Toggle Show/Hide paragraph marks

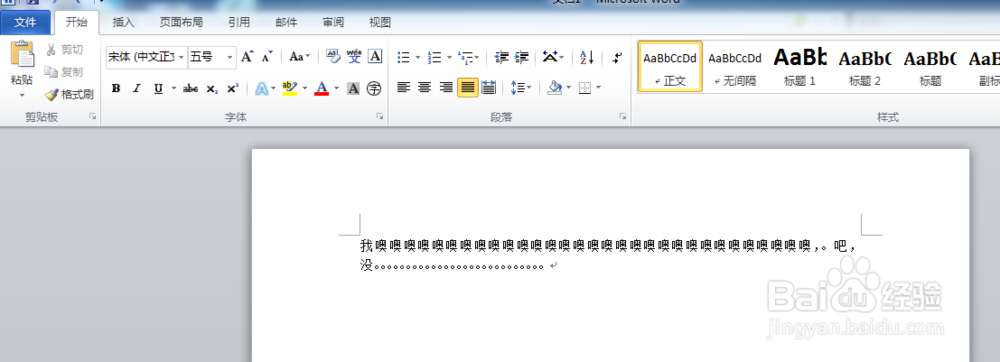(x=617, y=57)
